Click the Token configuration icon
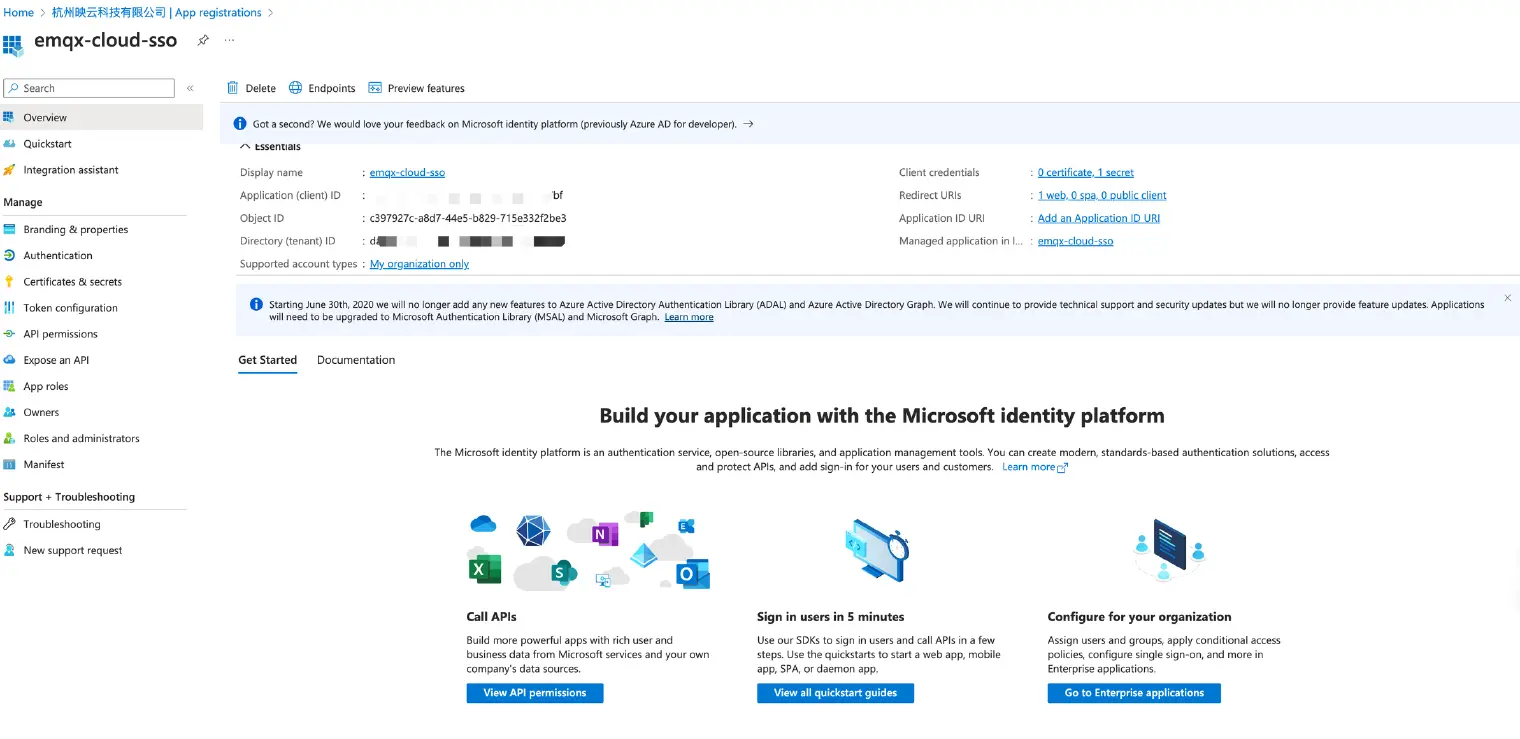 pyautogui.click(x=9, y=308)
